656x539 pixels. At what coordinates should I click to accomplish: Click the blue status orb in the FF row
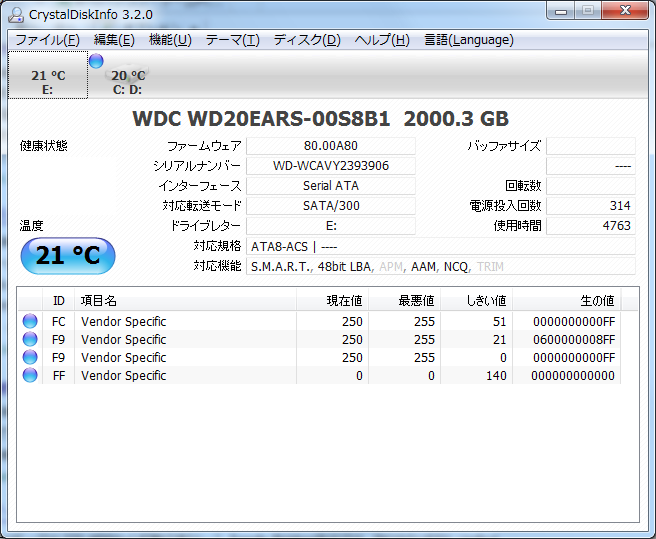coord(30,375)
